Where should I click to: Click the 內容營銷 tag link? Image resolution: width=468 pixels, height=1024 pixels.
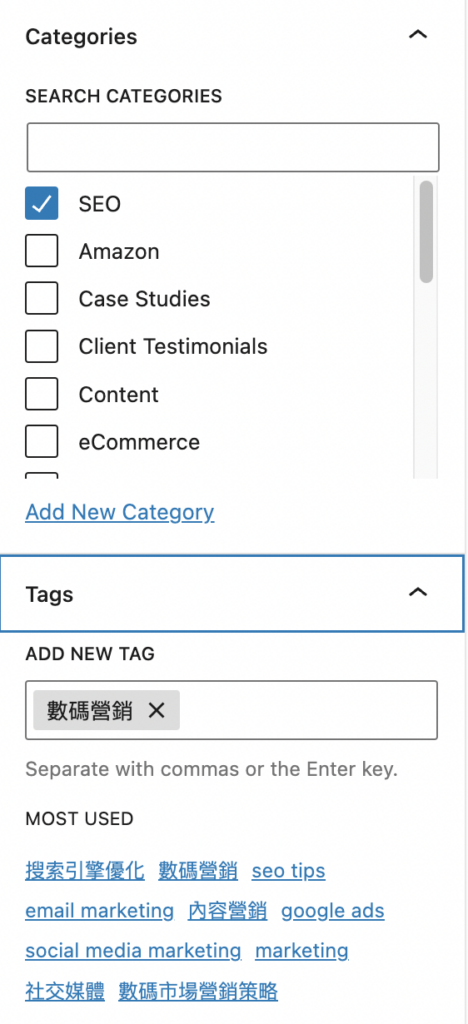click(227, 911)
